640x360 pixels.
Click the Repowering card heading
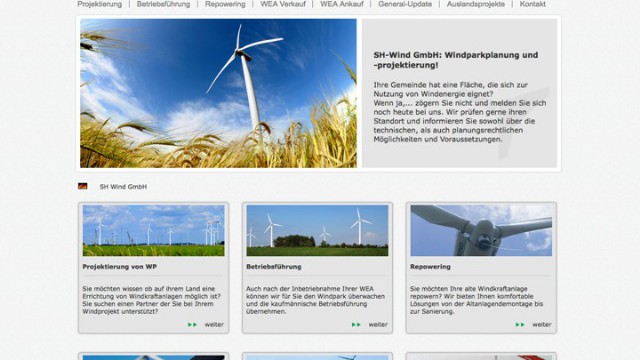coord(430,267)
